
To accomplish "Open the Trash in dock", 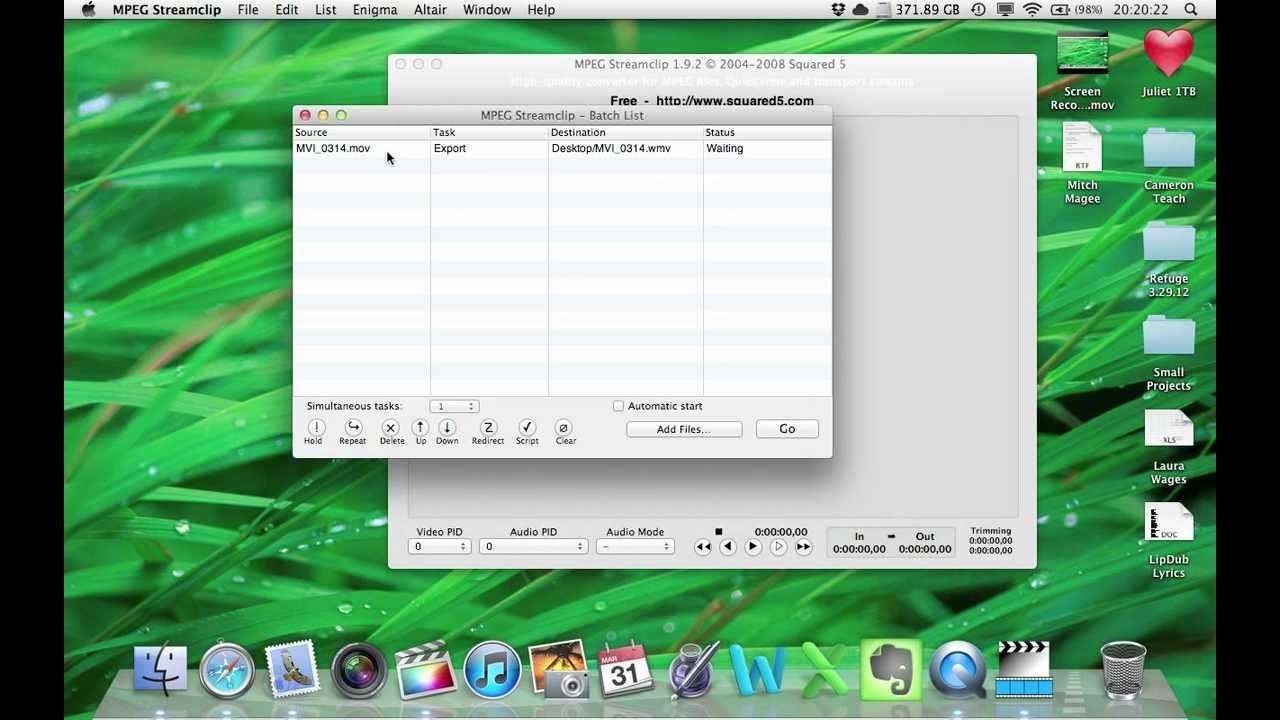I will (1122, 669).
